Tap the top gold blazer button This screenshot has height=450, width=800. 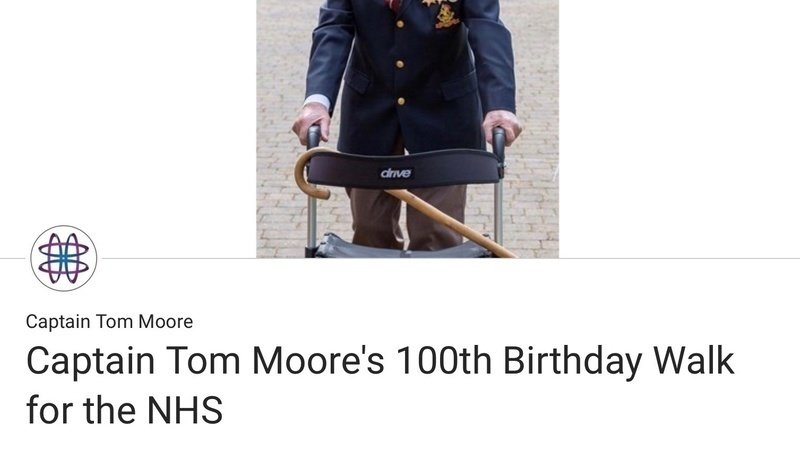pos(400,24)
